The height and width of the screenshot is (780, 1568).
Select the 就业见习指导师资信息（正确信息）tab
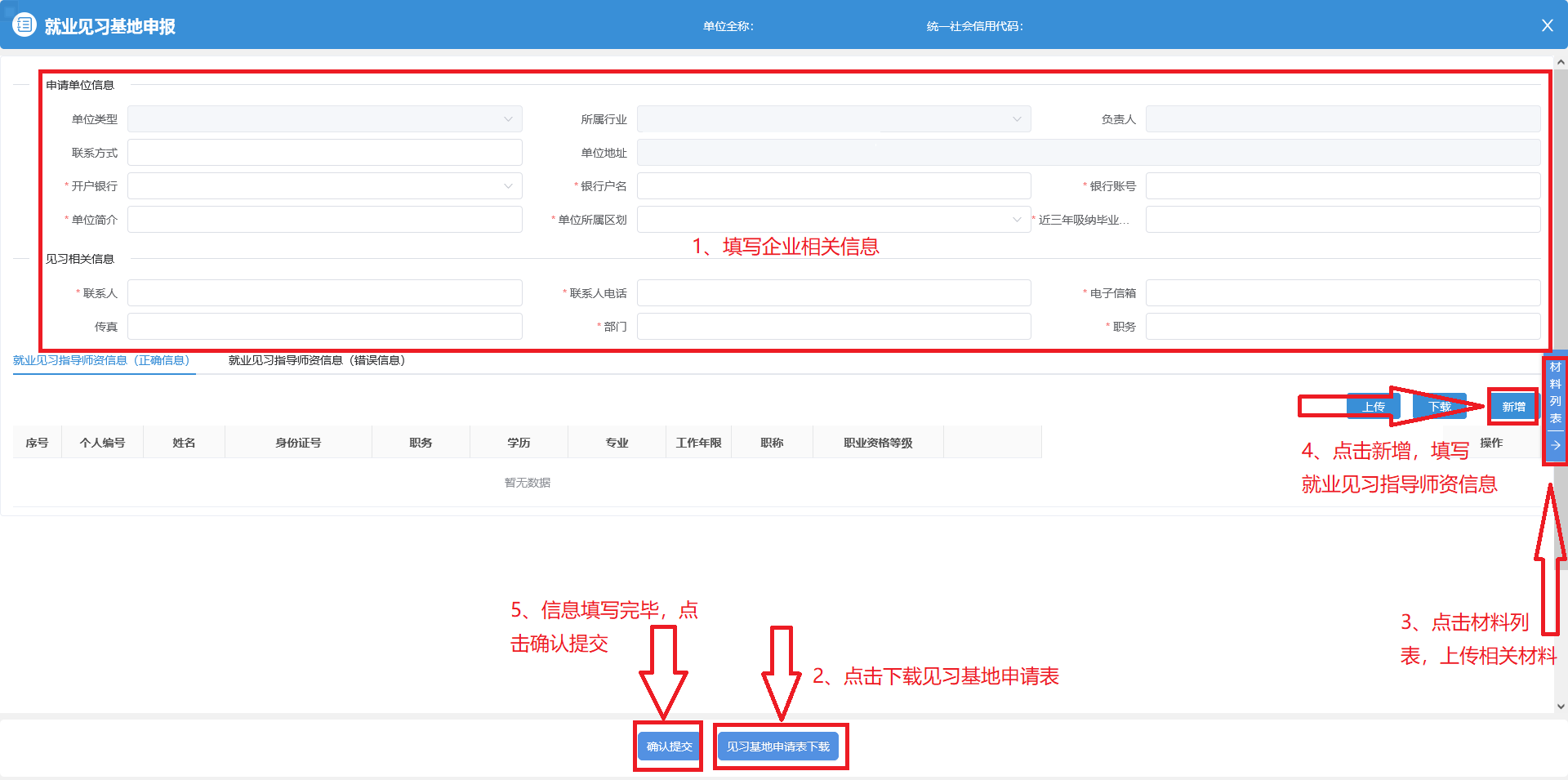point(102,360)
